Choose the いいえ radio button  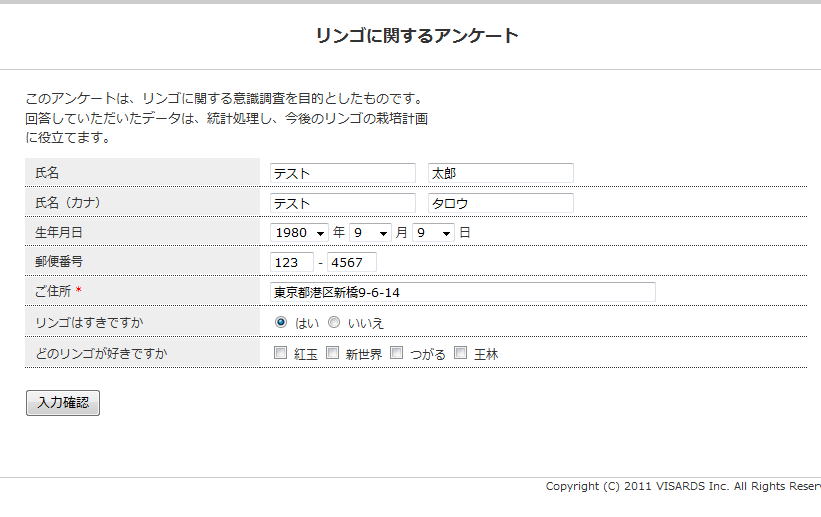coord(334,322)
